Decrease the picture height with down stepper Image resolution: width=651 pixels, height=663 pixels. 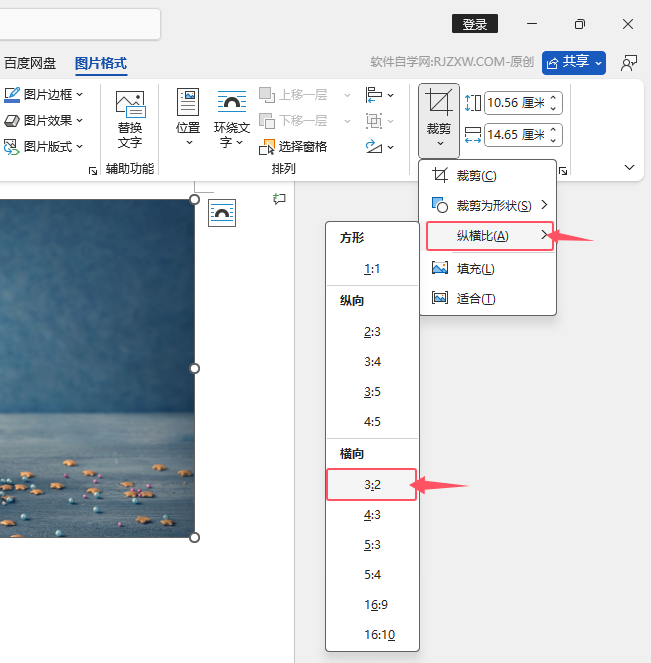pyautogui.click(x=553, y=108)
